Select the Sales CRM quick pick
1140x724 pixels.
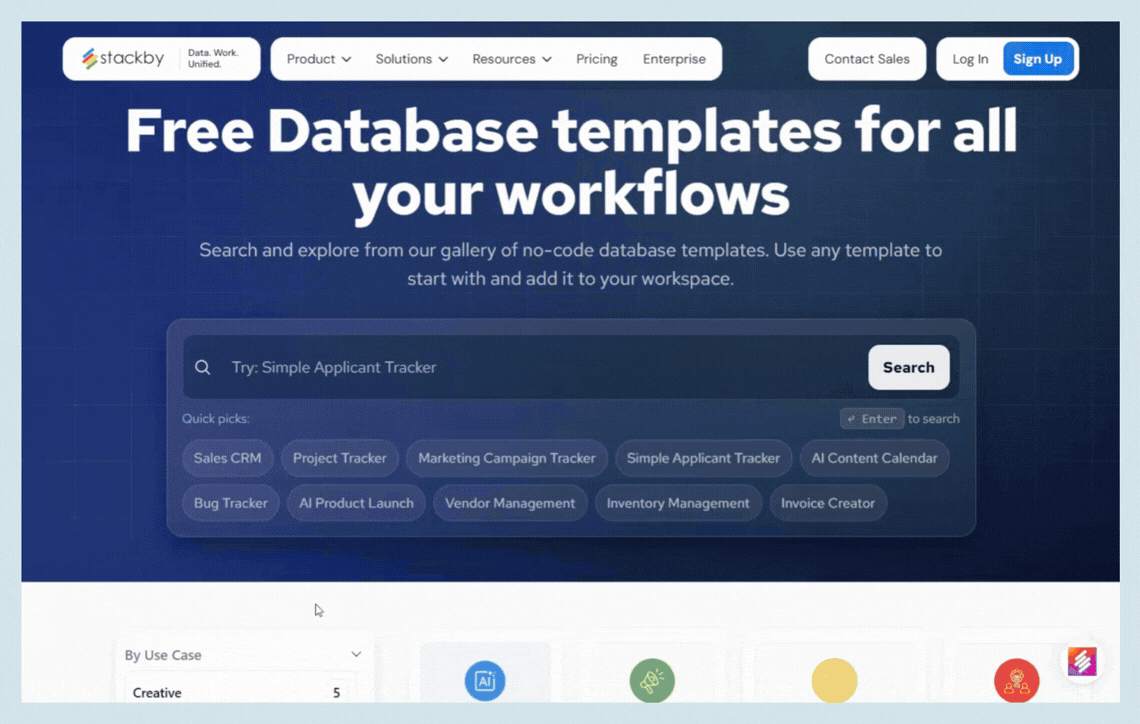click(x=227, y=458)
